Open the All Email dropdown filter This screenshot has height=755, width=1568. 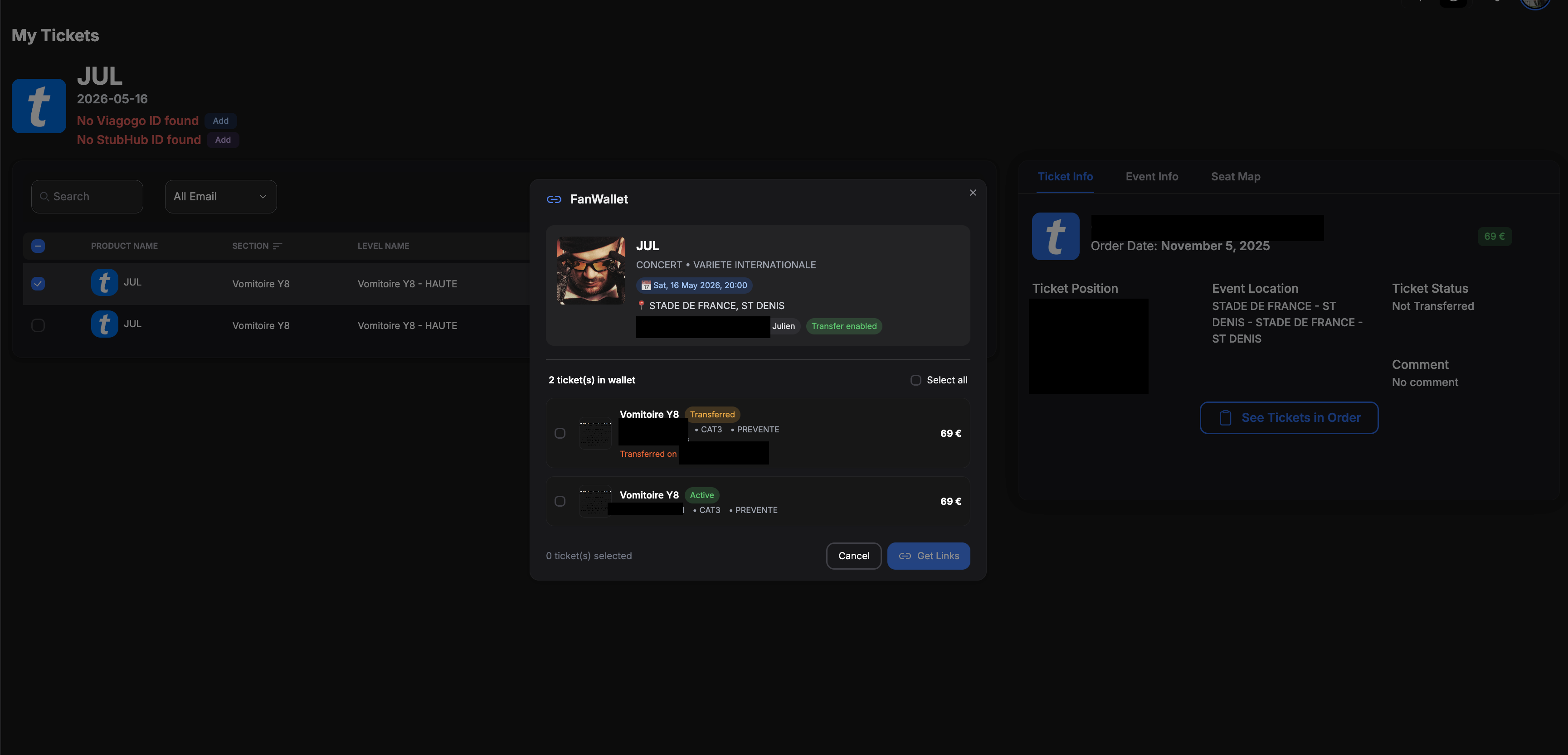(x=220, y=196)
